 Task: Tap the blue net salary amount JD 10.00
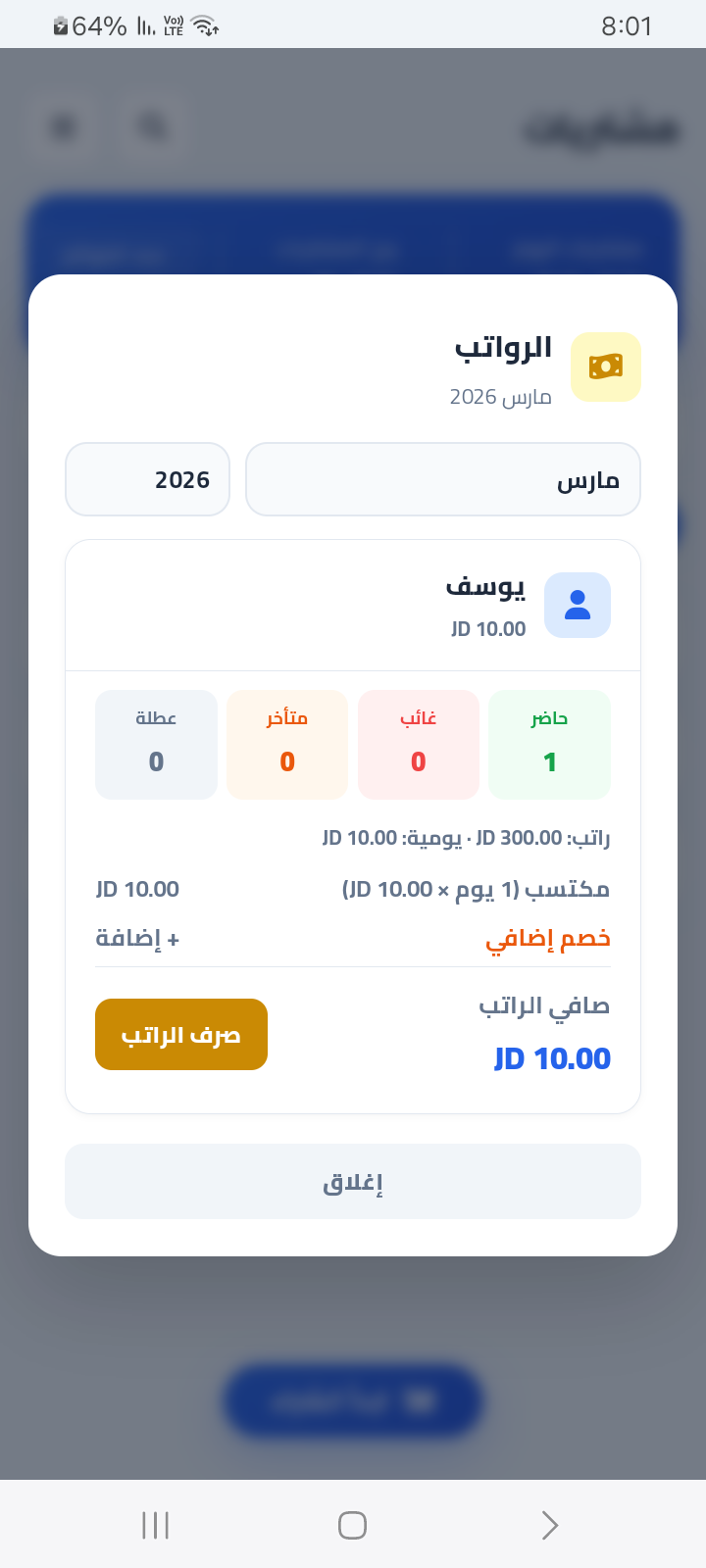[552, 1058]
